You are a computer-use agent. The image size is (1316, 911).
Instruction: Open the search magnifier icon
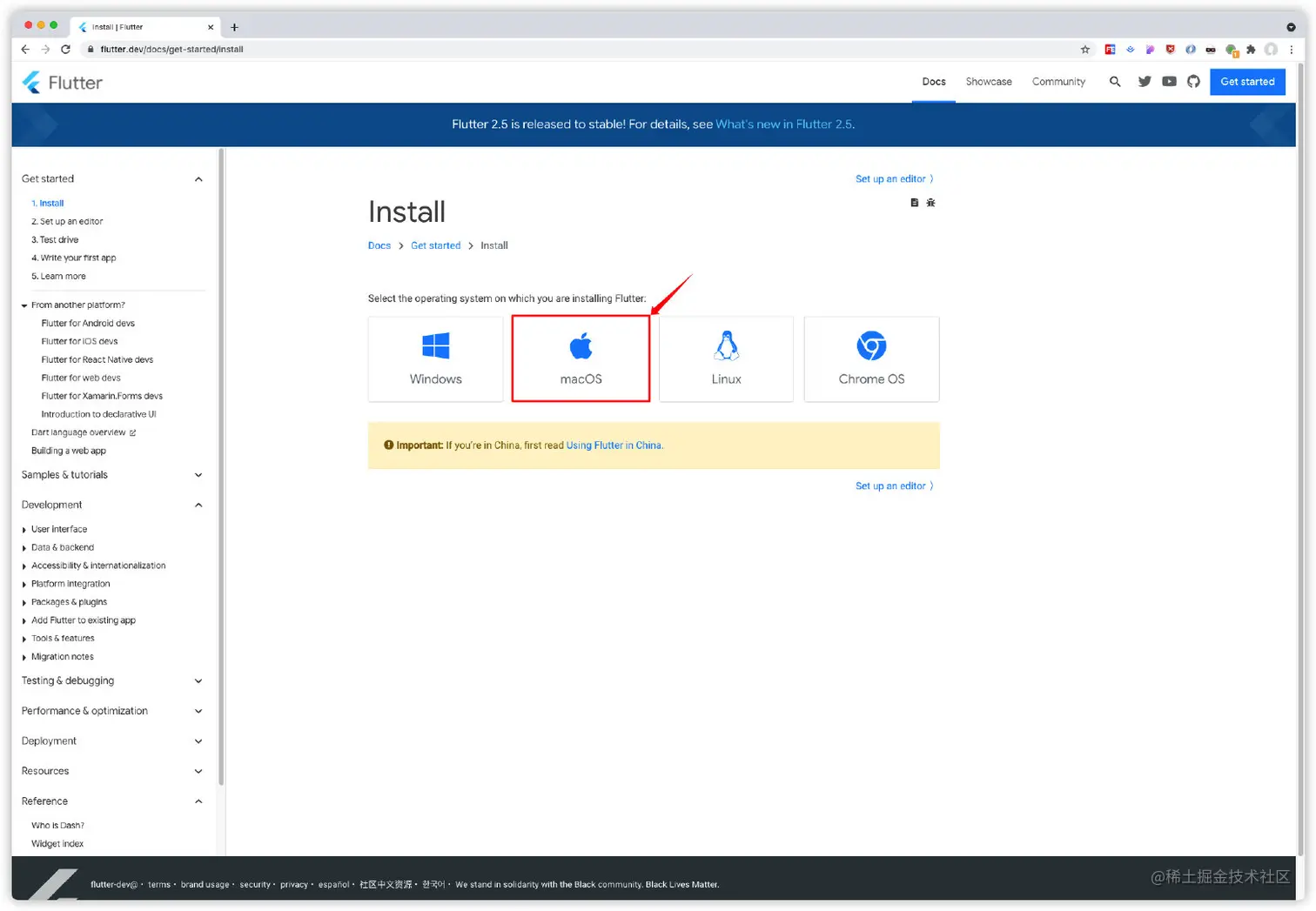[x=1114, y=82]
